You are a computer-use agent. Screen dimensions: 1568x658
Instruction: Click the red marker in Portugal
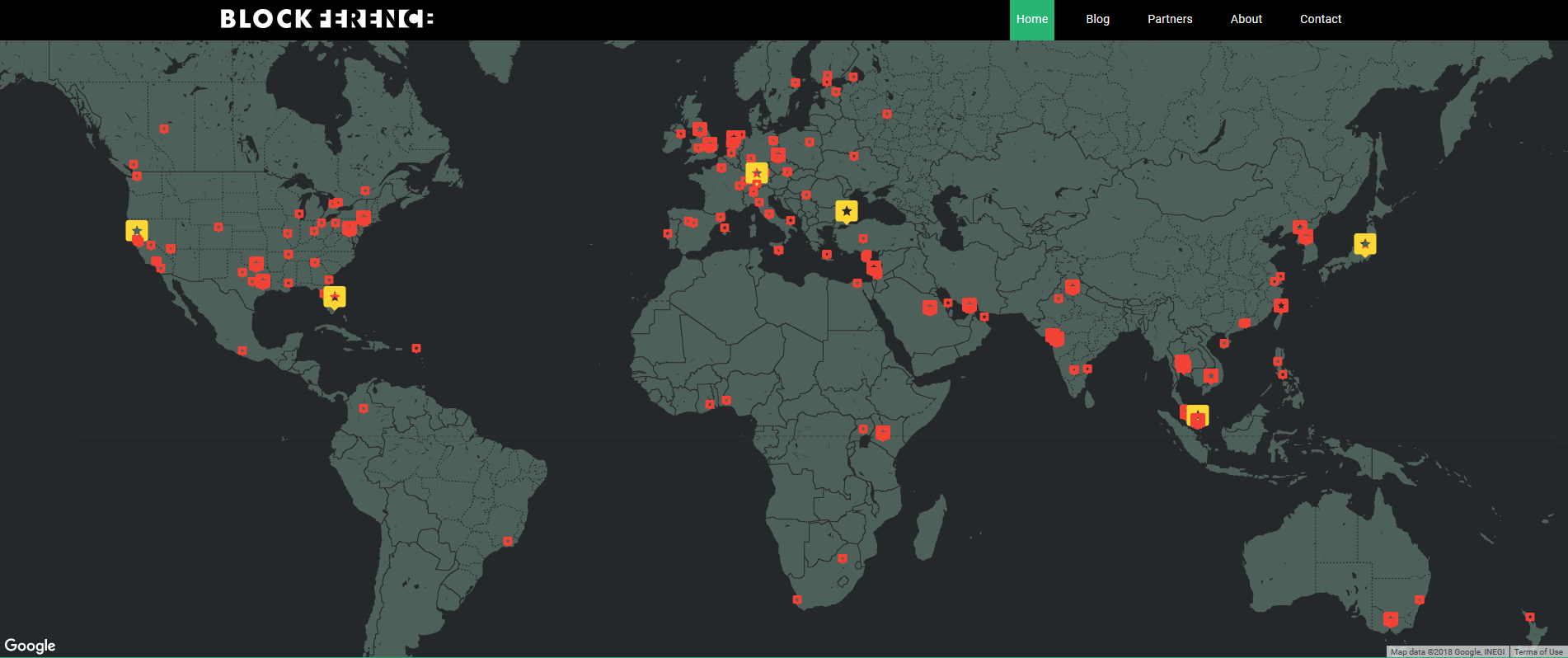click(668, 233)
